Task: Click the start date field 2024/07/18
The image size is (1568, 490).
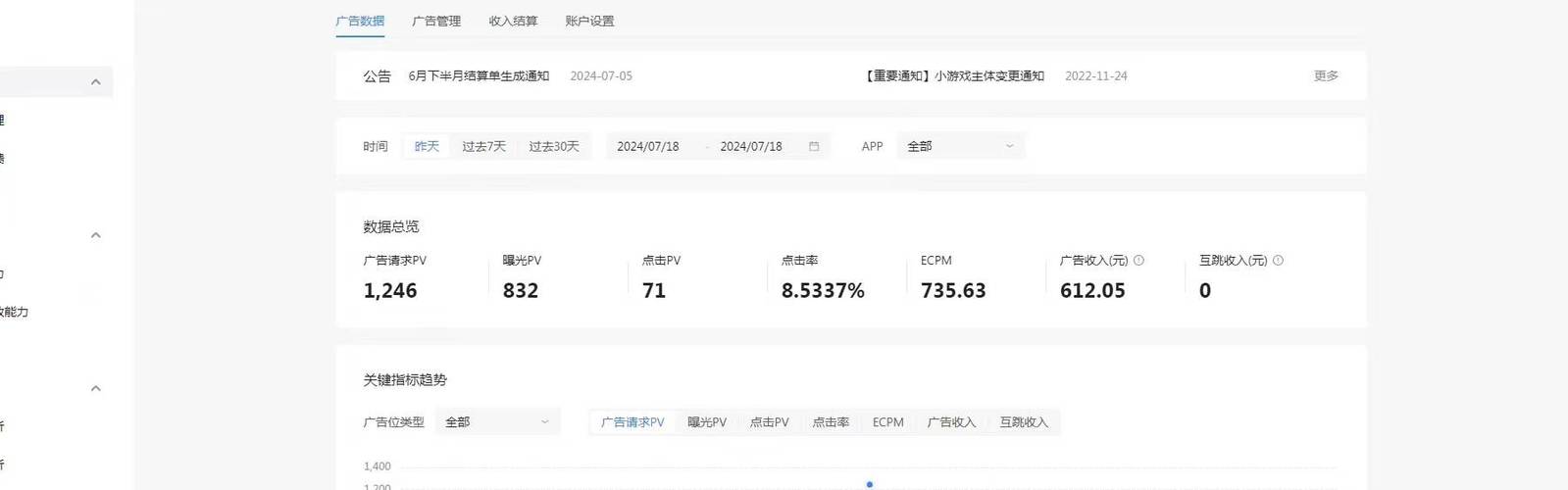Action: pyautogui.click(x=647, y=146)
